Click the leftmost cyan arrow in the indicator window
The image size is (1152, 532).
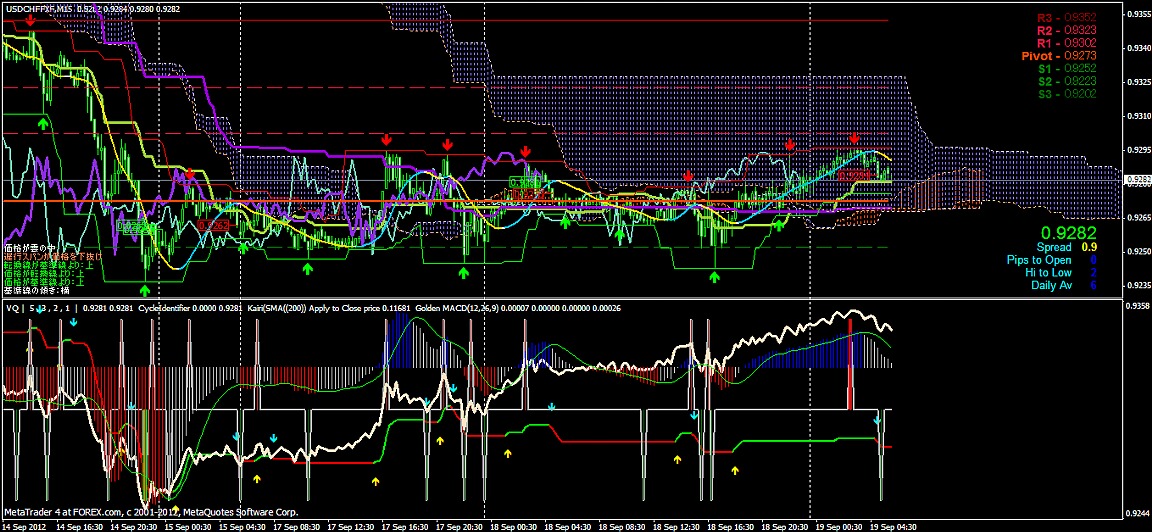(x=38, y=311)
